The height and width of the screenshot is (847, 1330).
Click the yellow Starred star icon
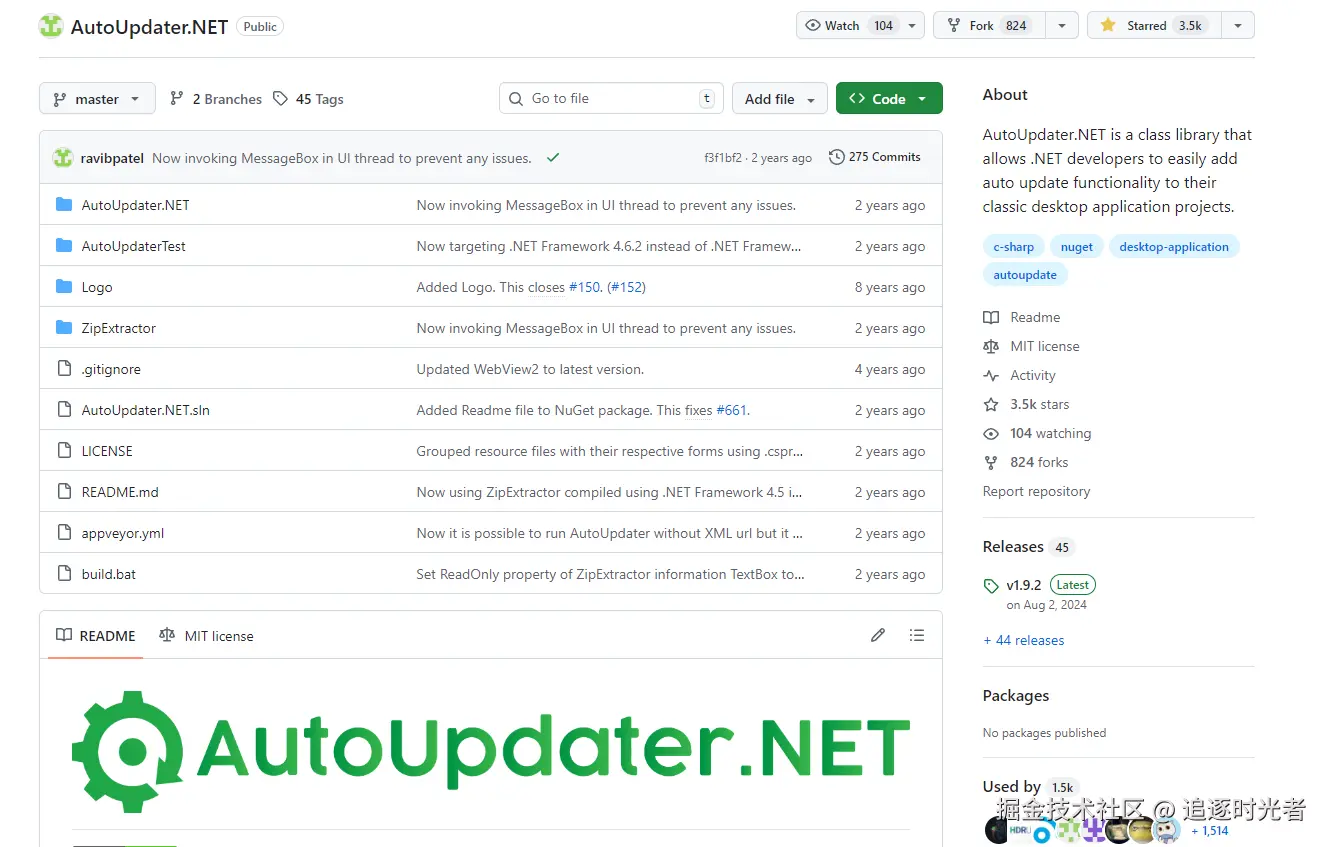point(1108,26)
